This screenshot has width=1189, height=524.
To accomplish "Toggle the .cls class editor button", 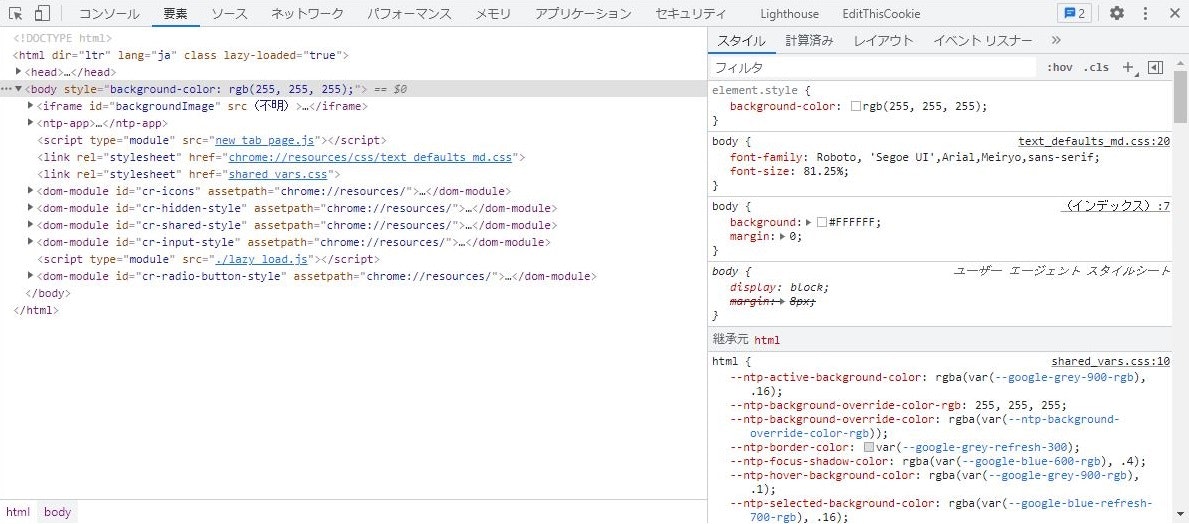I will [x=1096, y=67].
